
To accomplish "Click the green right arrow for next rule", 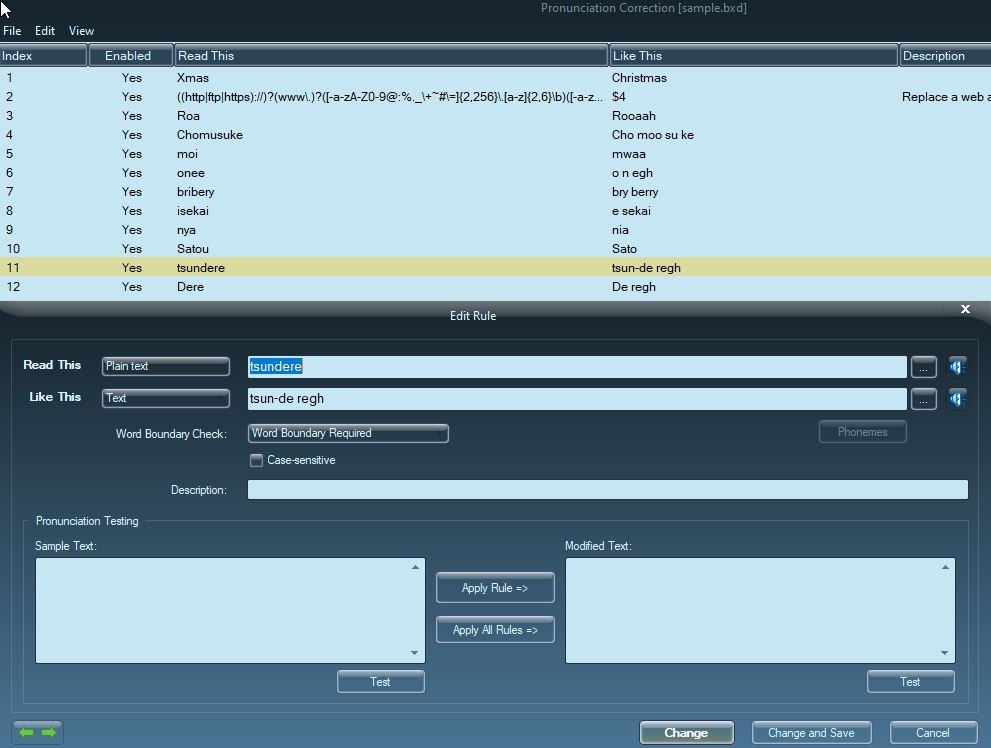I will click(48, 732).
